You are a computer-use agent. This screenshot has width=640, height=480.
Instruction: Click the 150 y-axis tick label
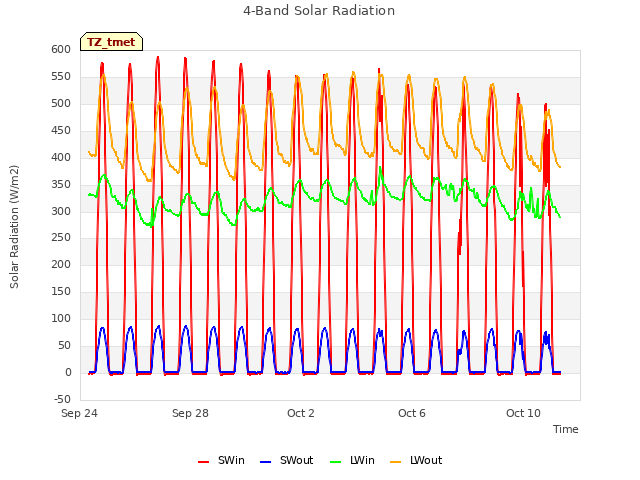61,291
